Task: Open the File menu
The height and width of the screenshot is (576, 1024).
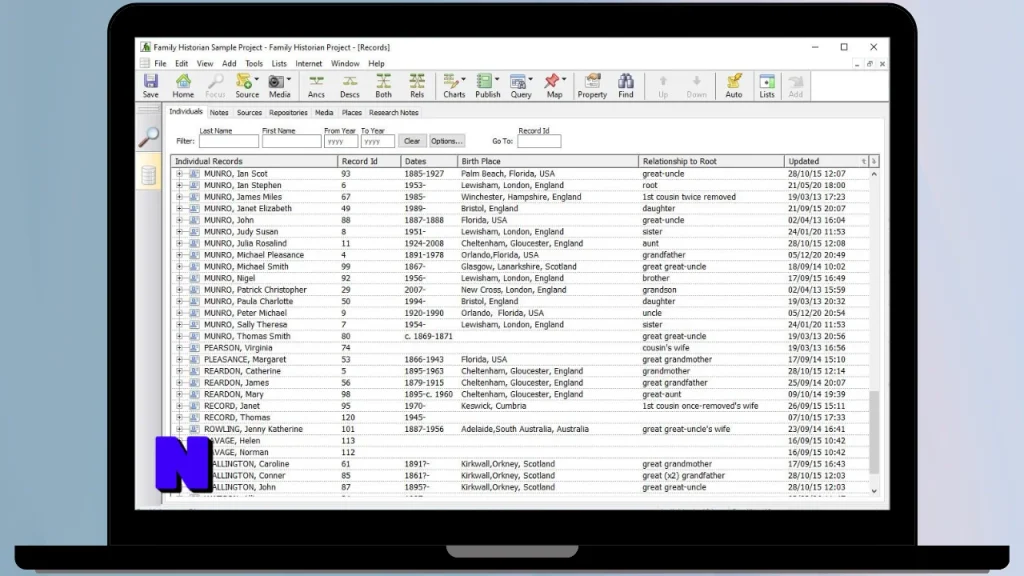Action: 160,63
